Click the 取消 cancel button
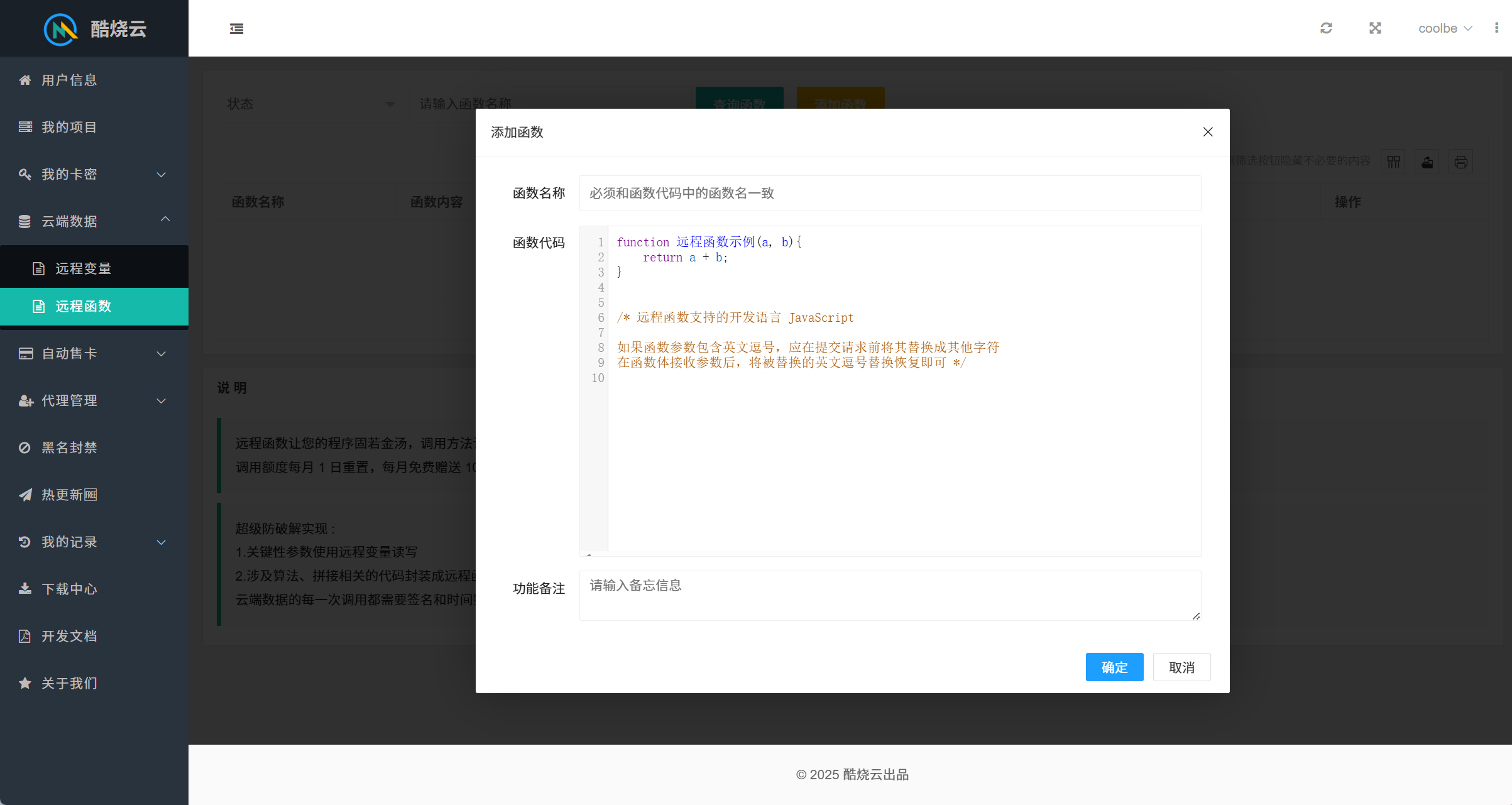Image resolution: width=1512 pixels, height=805 pixels. coord(1181,667)
